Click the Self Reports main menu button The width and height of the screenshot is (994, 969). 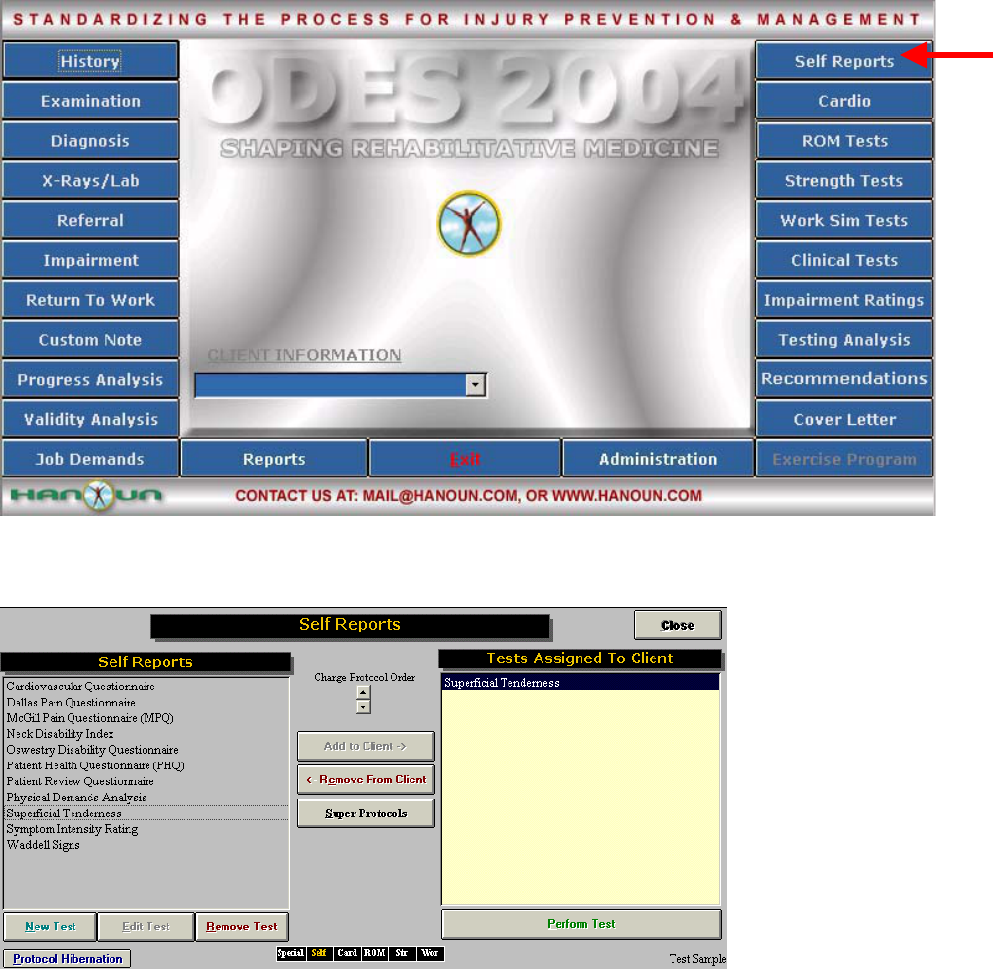coord(844,61)
